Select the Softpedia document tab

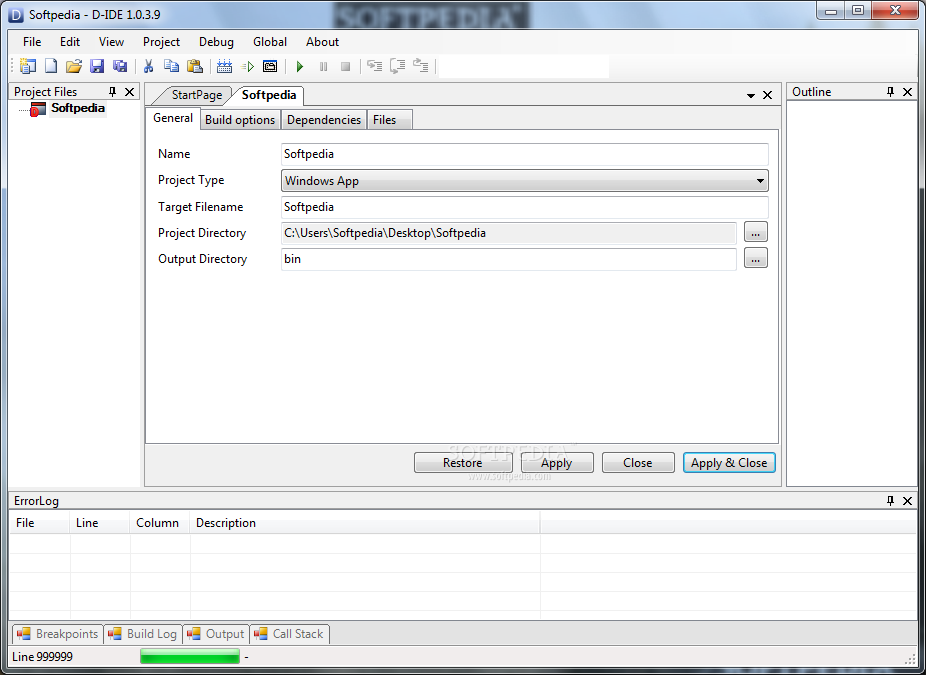[x=269, y=95]
